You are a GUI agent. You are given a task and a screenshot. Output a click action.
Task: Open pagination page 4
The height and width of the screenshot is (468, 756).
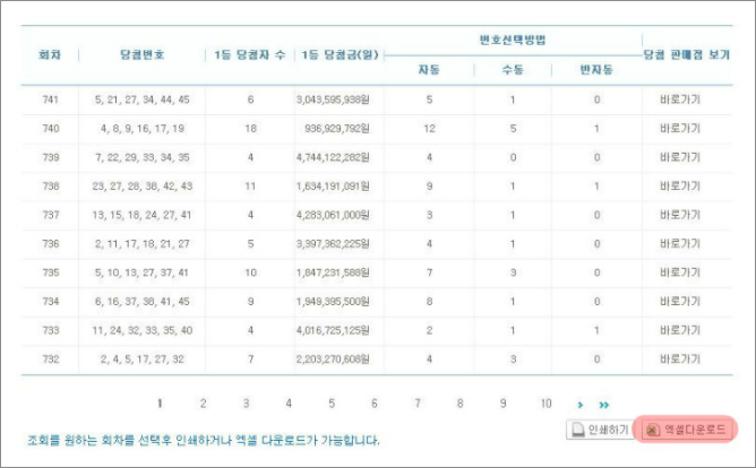pos(289,403)
